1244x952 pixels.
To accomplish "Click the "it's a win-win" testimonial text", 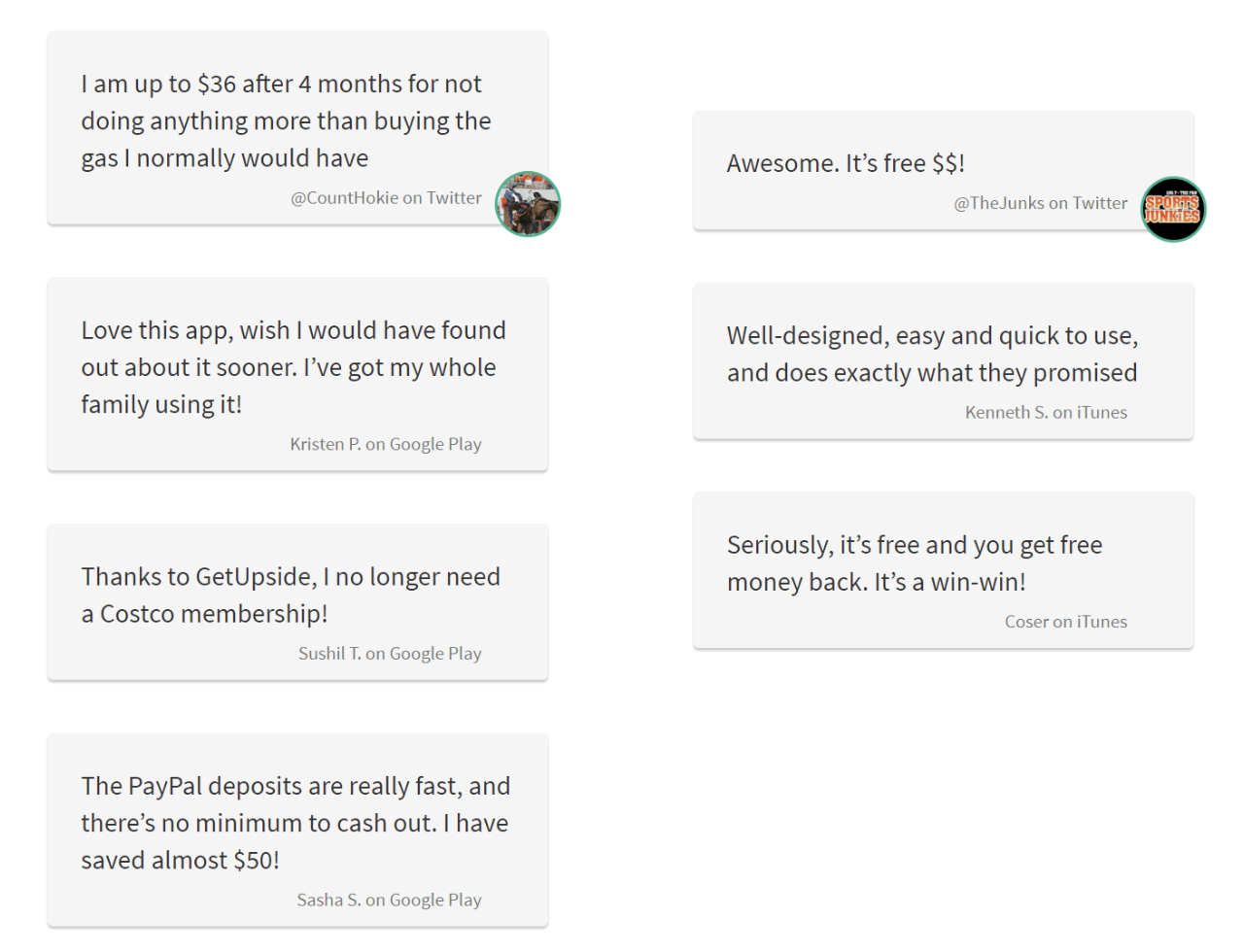I will tap(914, 563).
